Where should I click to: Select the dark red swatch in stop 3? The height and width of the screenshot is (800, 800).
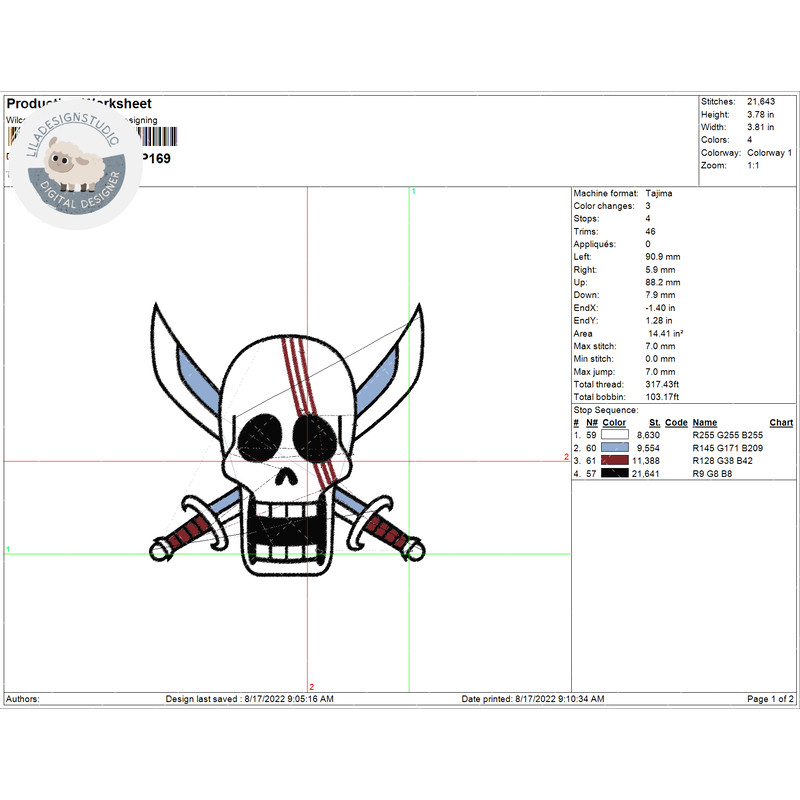614,460
